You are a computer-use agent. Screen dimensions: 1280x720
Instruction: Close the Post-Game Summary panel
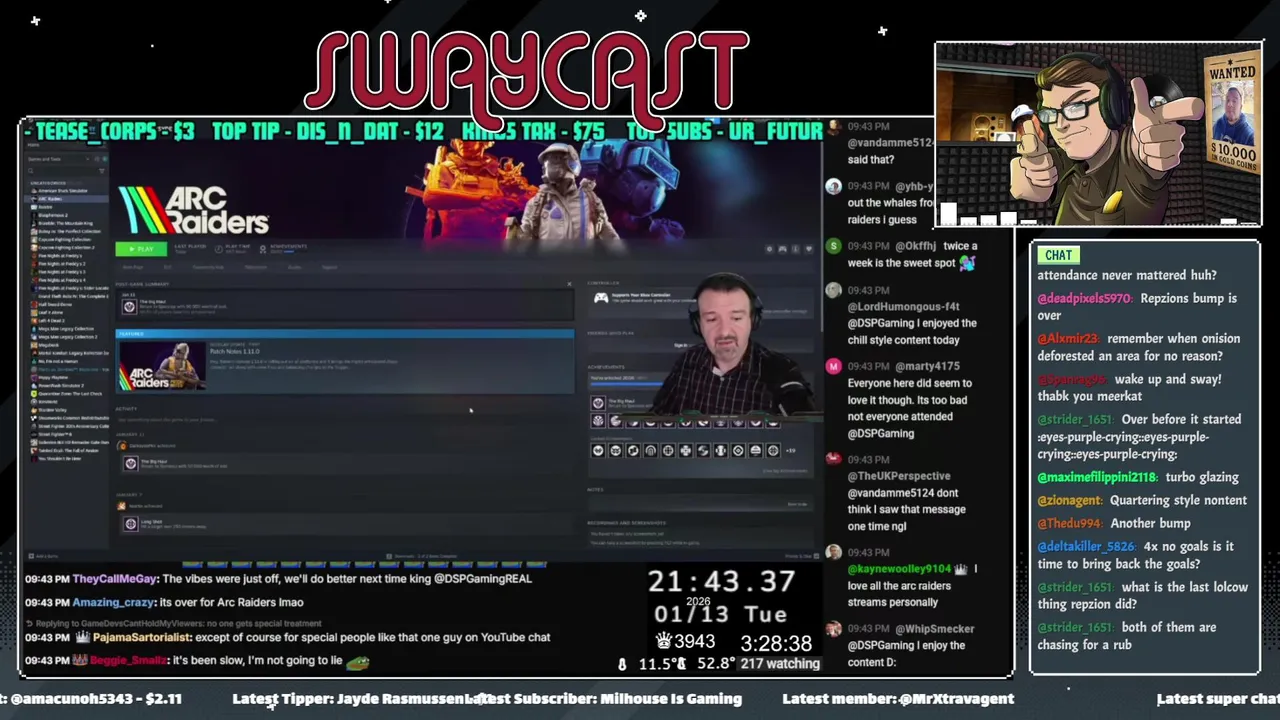point(569,284)
